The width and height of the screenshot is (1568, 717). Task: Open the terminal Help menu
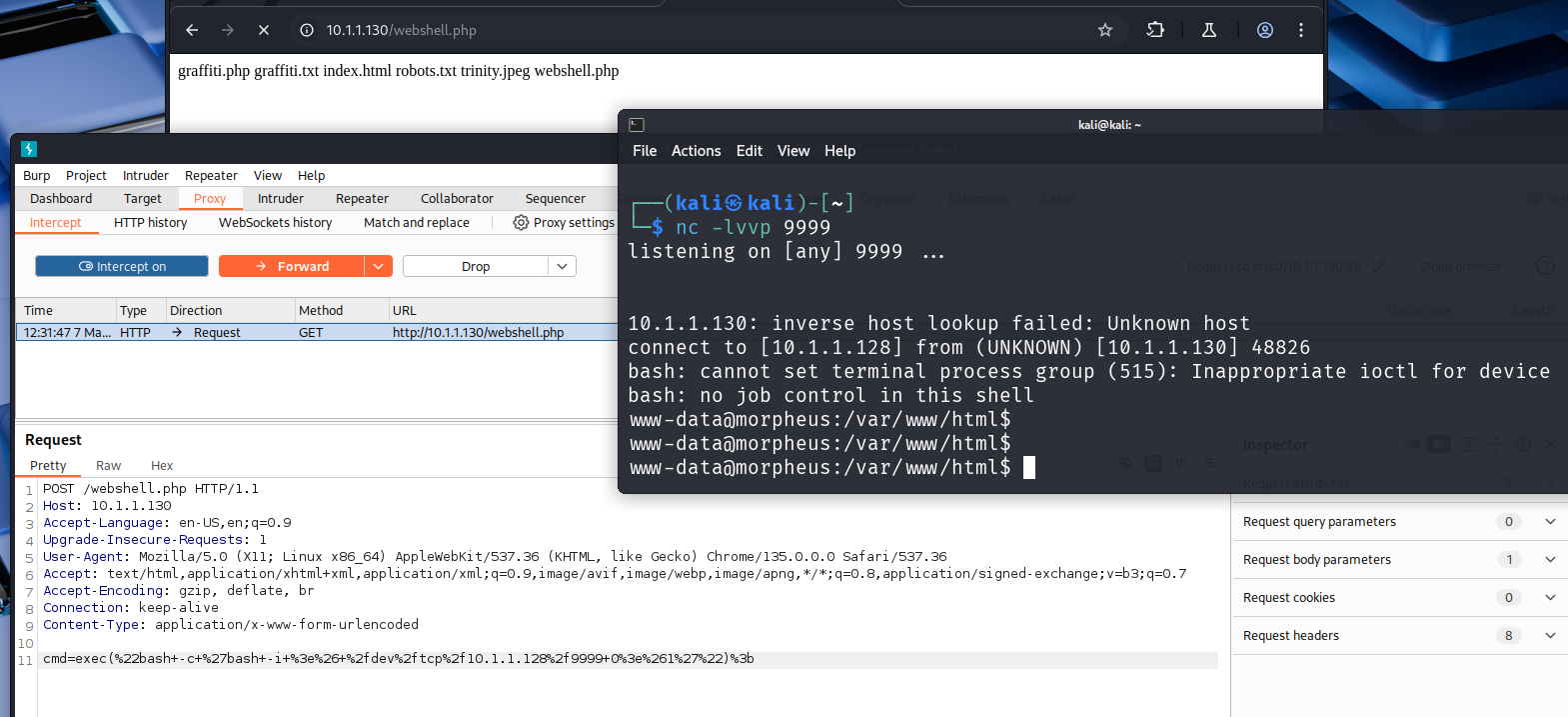tap(839, 151)
